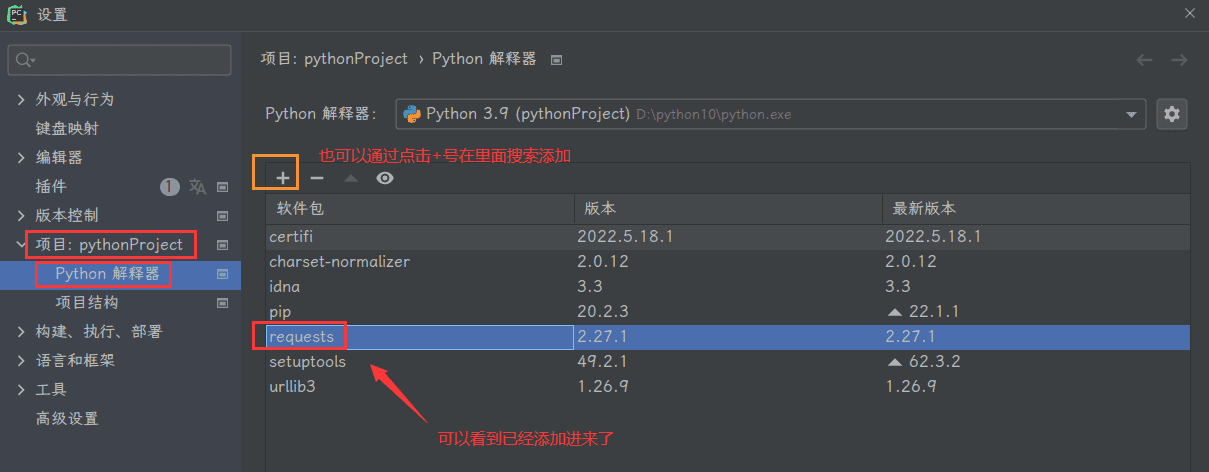The image size is (1209, 472).
Task: Click the upgrade package arrow icon
Action: 350,178
